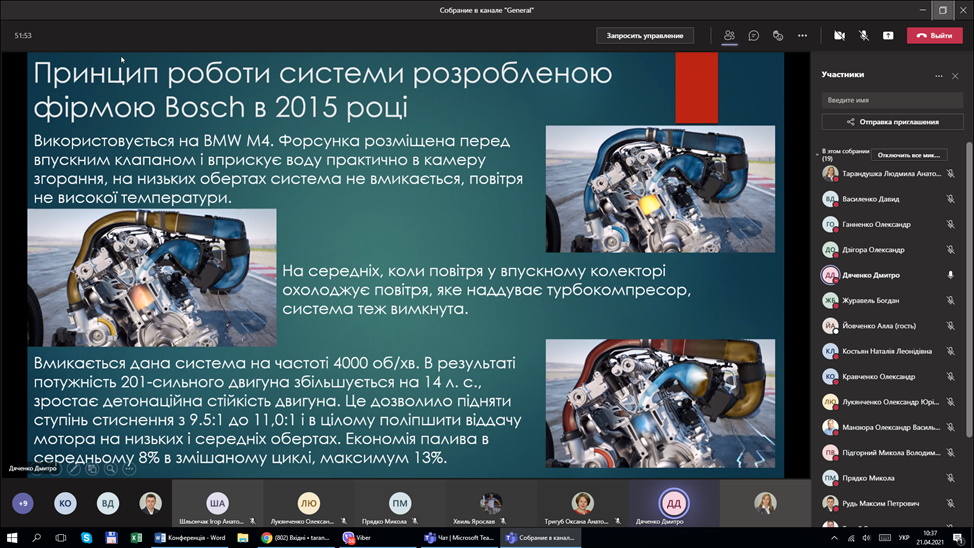Open Task View in taskbar

[x=60, y=537]
